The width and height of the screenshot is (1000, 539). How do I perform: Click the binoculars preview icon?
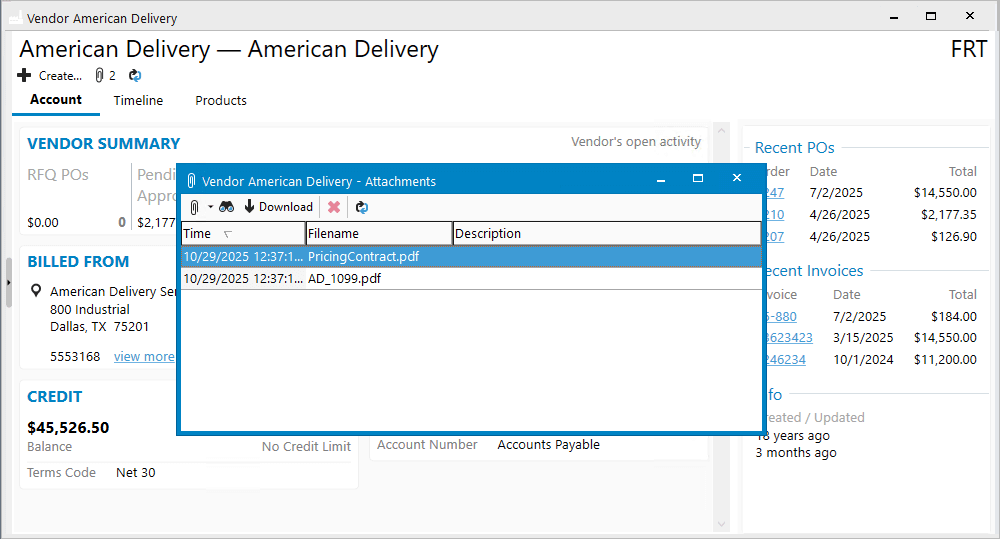pos(227,207)
